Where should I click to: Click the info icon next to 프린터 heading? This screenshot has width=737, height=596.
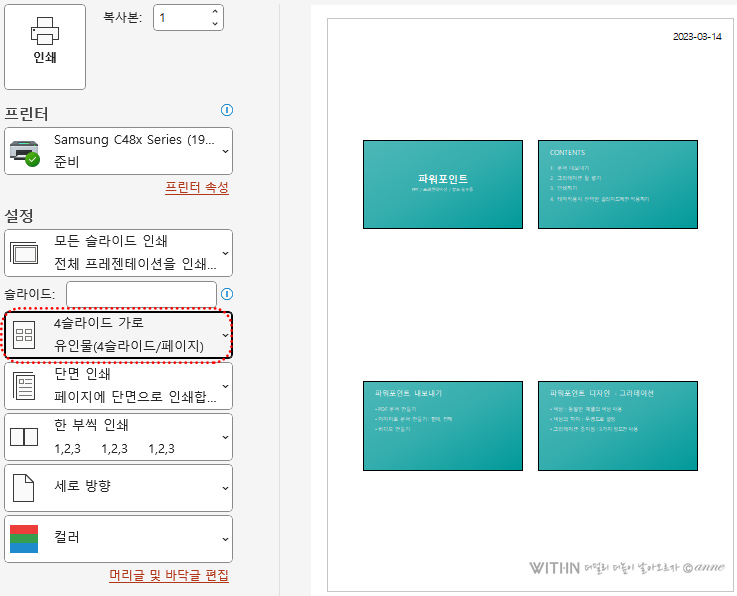click(x=227, y=110)
